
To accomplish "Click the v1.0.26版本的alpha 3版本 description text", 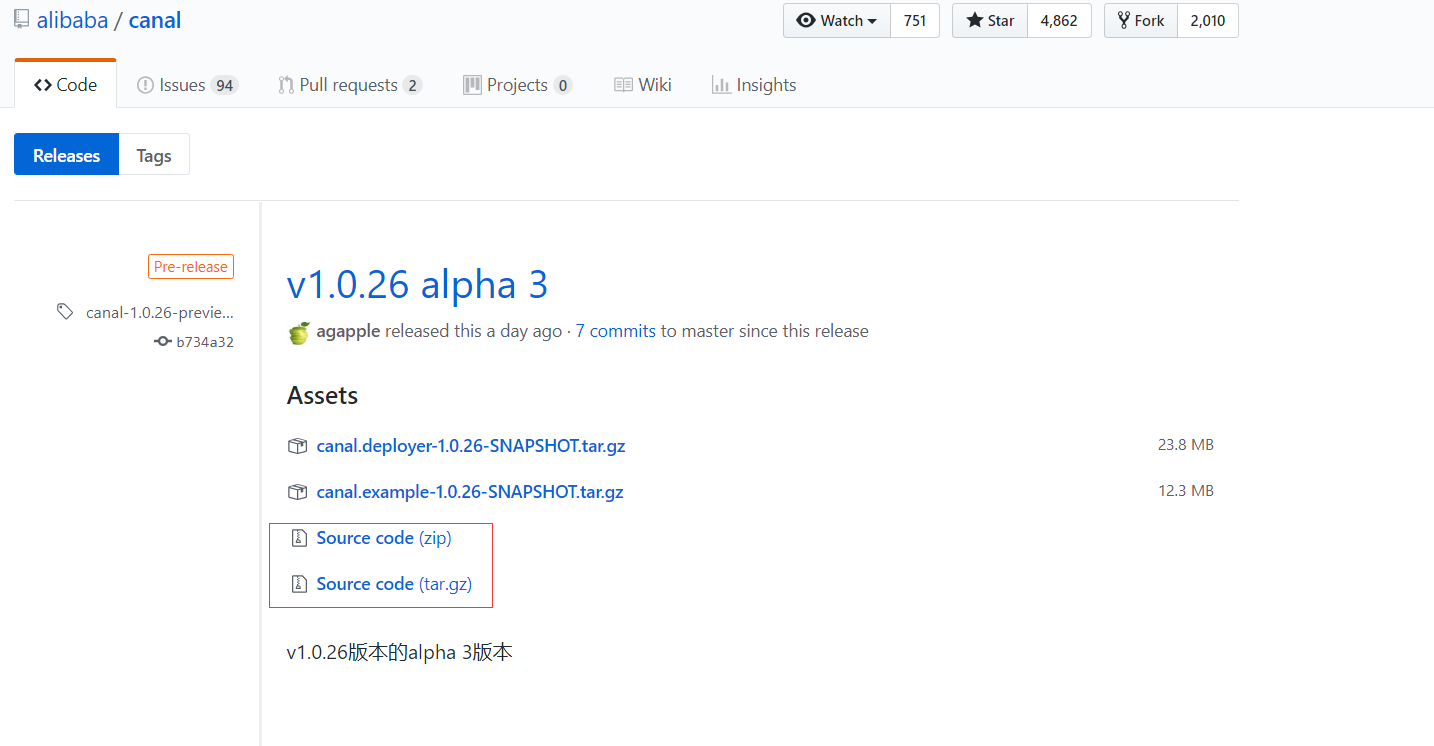I will (400, 653).
